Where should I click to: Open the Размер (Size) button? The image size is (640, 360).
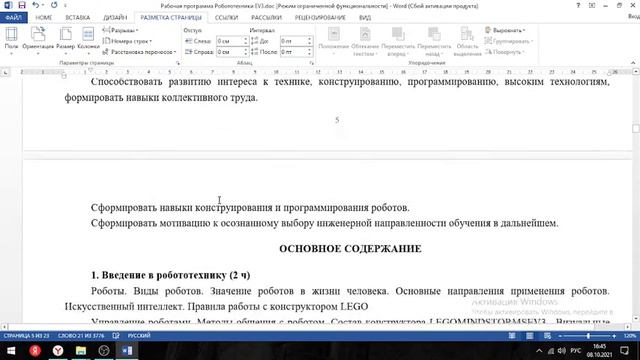point(65,40)
